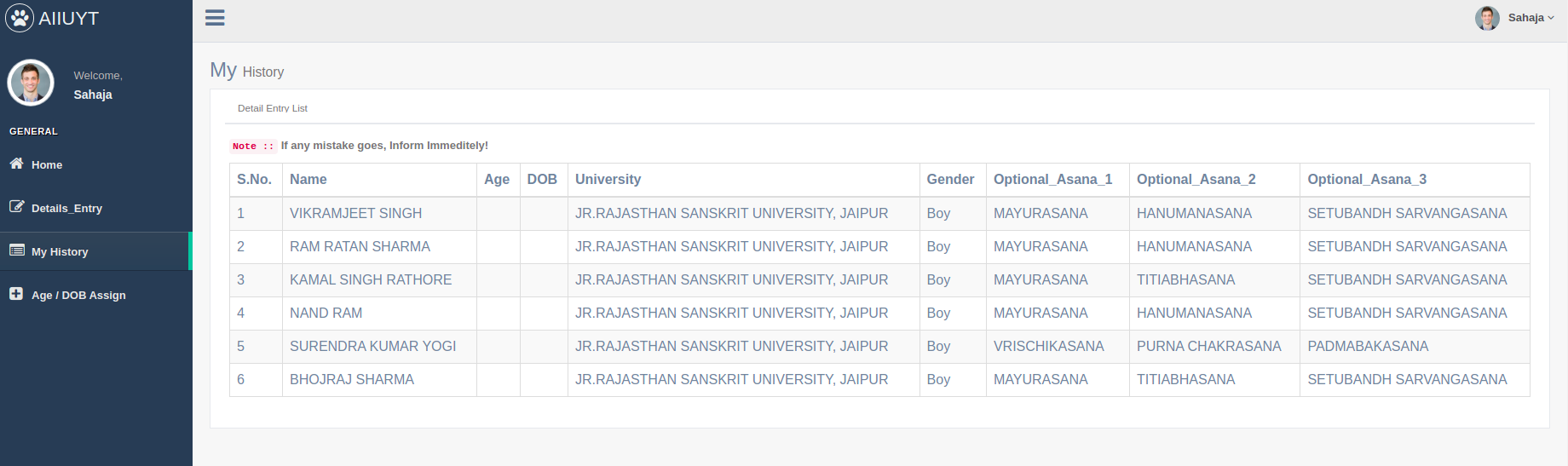
Task: Click the Age / DOB Assign plus icon
Action: click(x=16, y=294)
